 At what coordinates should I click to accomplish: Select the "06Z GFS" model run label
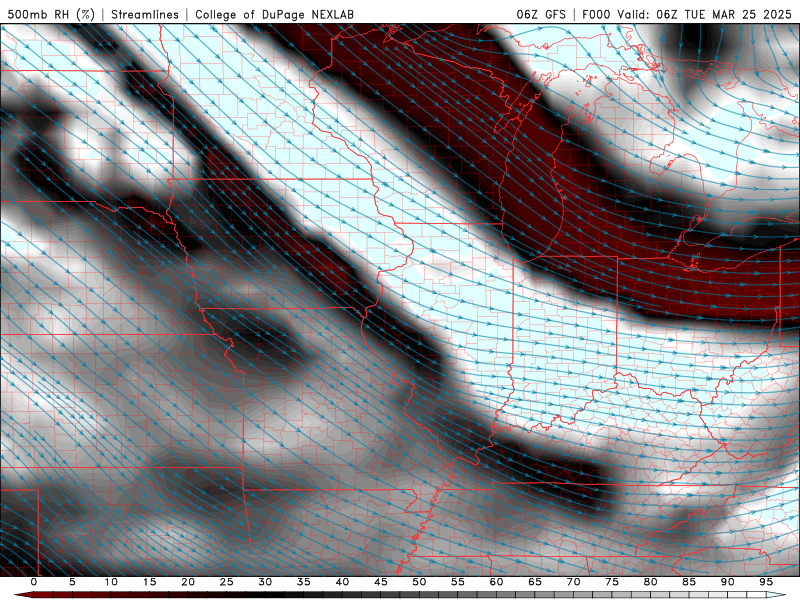pos(541,14)
